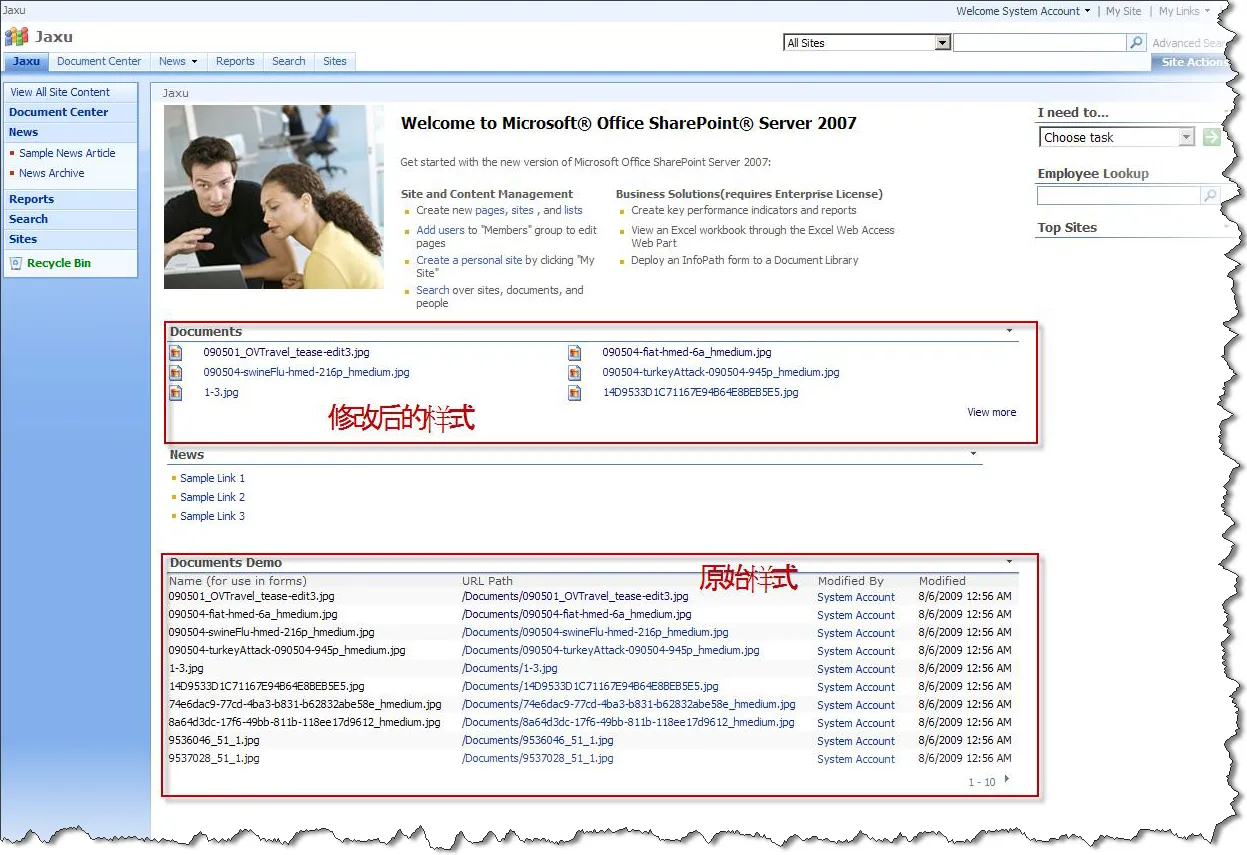Open /Documents/9536046_51_1.jpg URL path link
1247x855 pixels.
pos(537,740)
